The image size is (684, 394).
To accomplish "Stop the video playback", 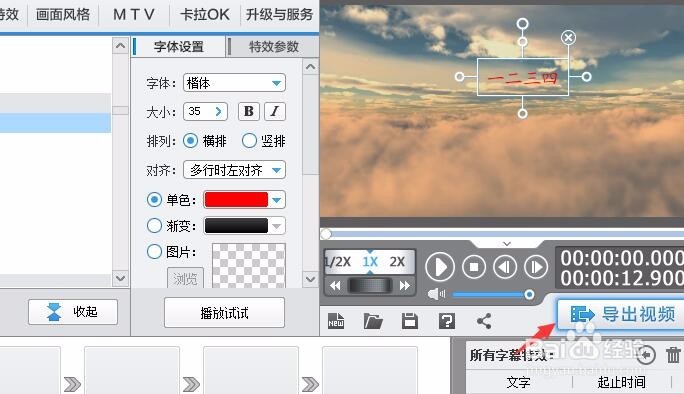I will [x=474, y=267].
